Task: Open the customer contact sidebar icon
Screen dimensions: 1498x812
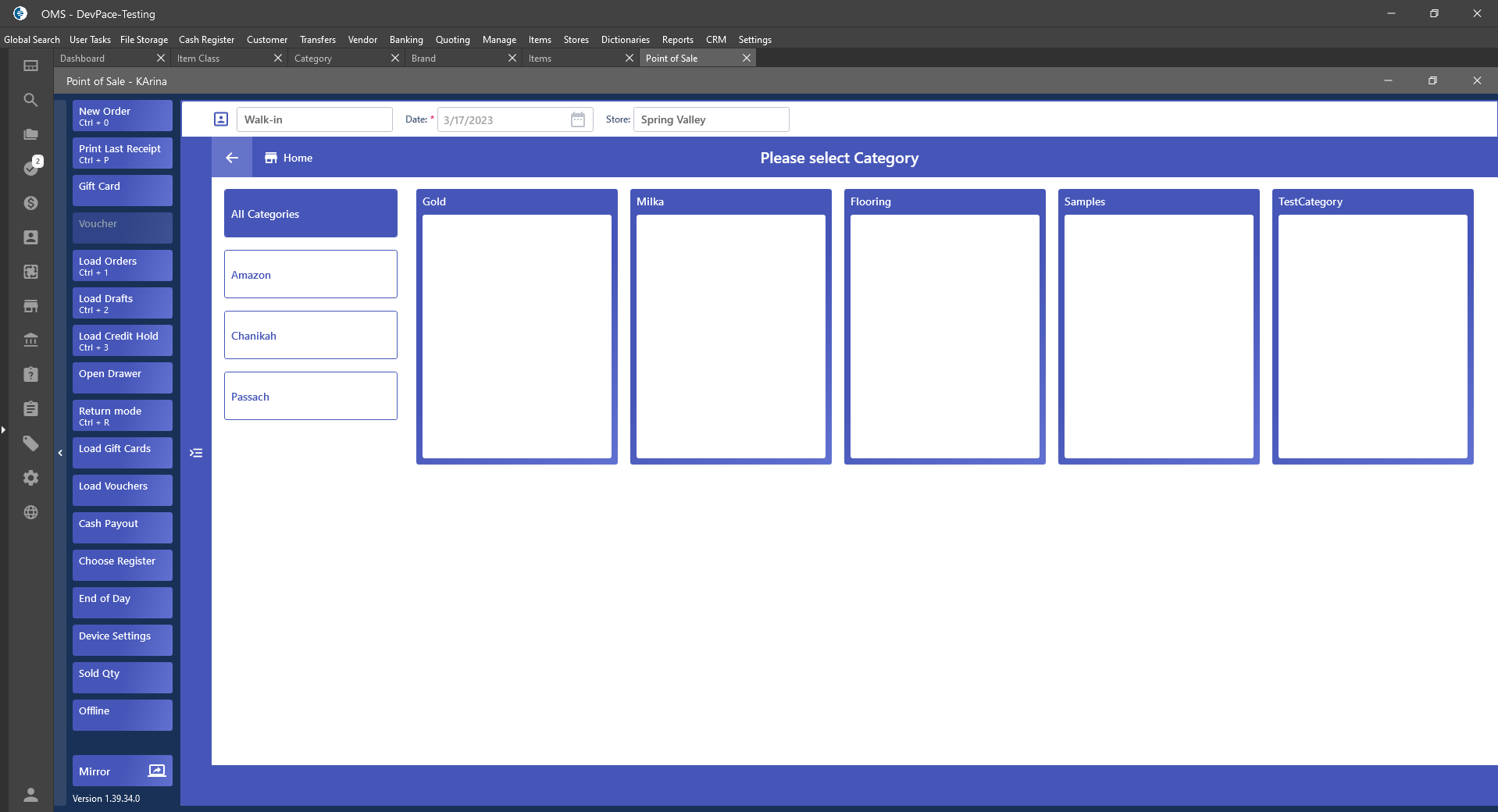Action: click(x=30, y=237)
